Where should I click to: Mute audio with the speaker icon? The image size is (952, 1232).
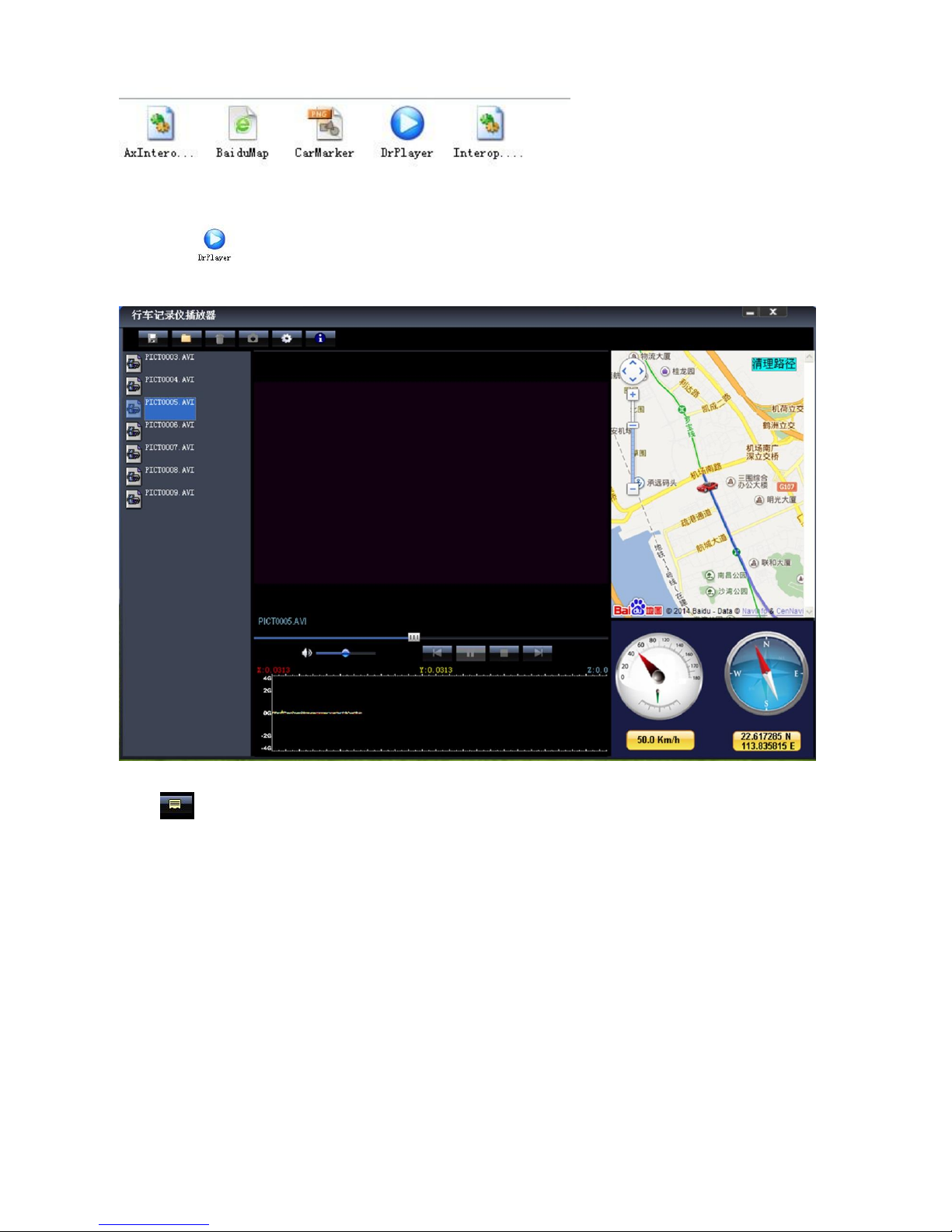(x=307, y=653)
